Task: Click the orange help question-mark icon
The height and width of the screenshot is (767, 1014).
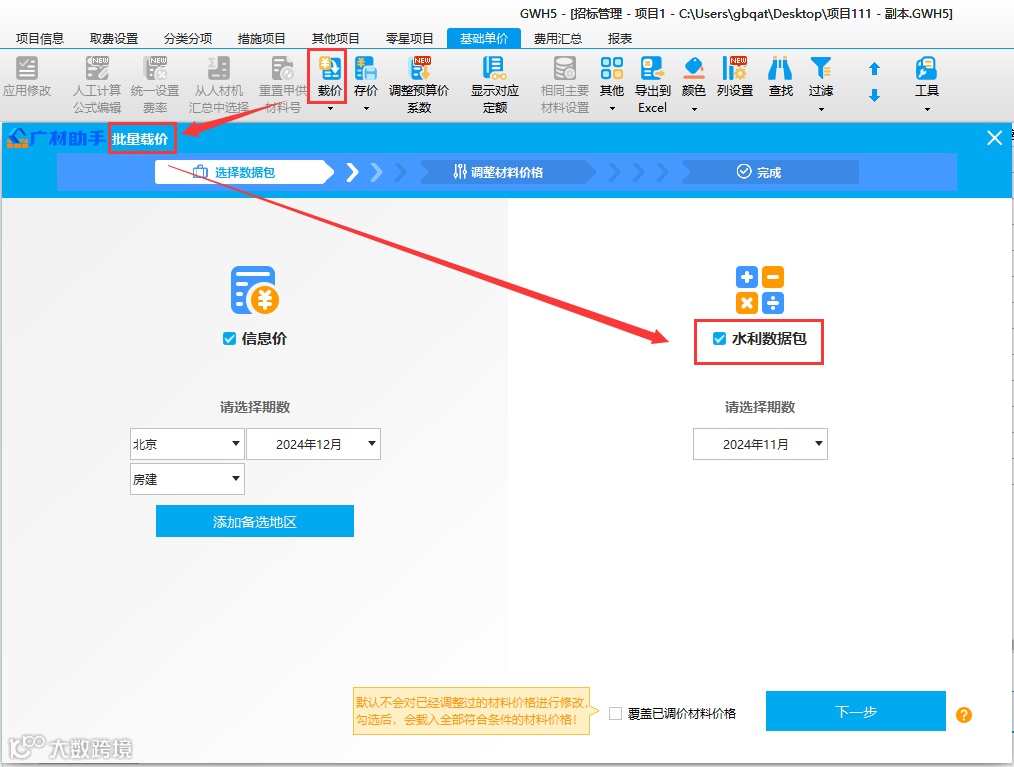Action: coord(964,715)
